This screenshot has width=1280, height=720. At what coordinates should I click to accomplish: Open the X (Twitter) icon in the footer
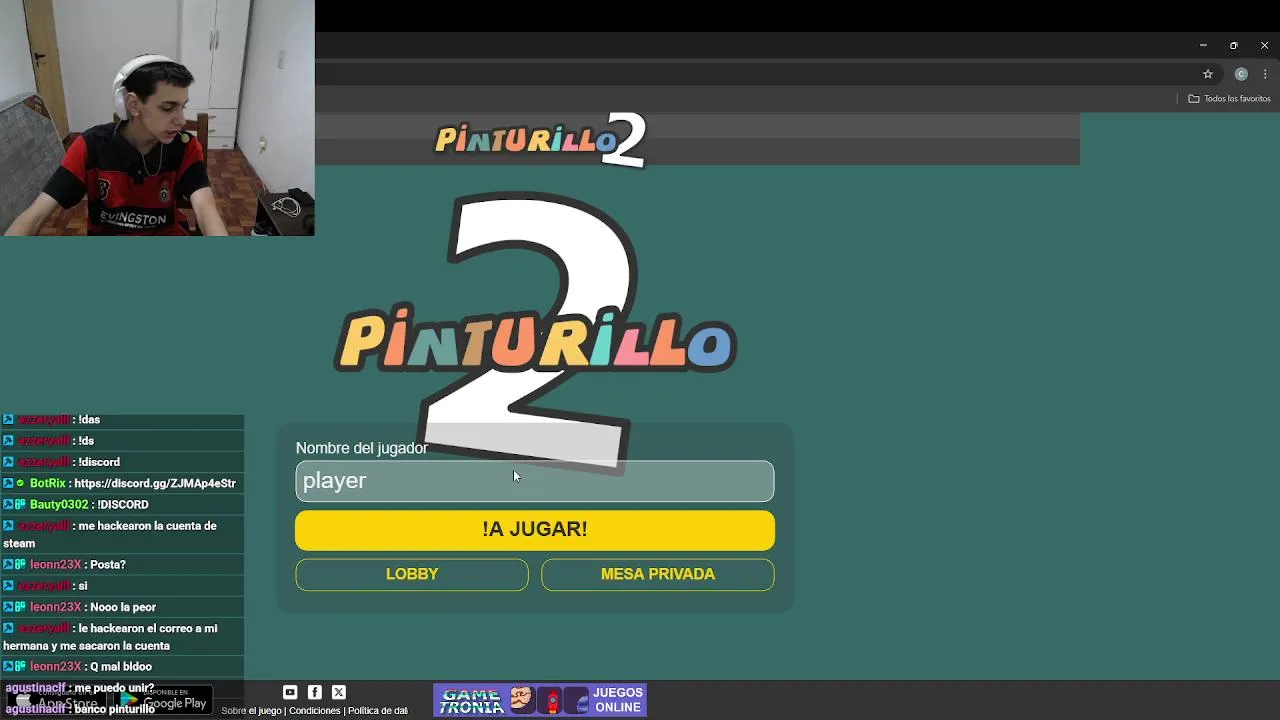[338, 692]
